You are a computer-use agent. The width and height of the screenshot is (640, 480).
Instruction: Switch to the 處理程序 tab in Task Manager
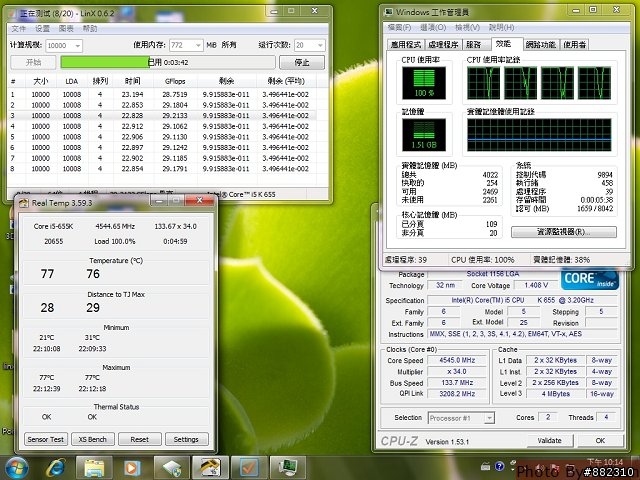443,44
